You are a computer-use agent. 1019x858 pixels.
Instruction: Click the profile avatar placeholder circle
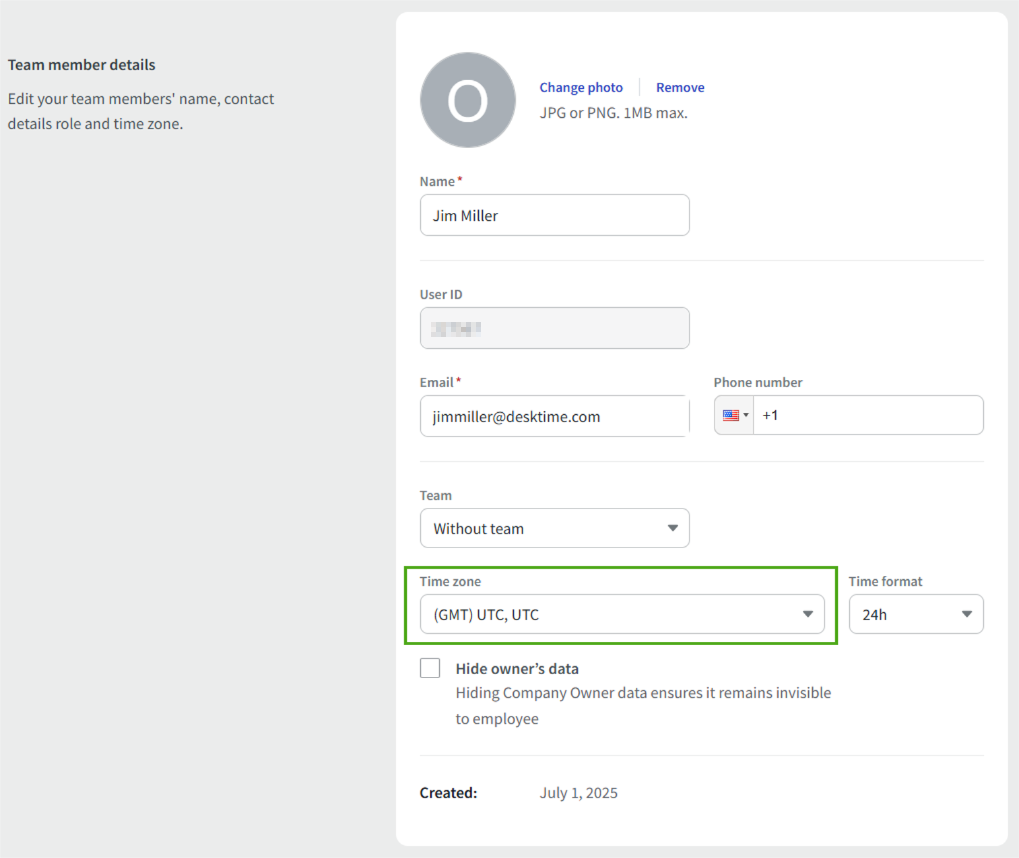coord(467,100)
